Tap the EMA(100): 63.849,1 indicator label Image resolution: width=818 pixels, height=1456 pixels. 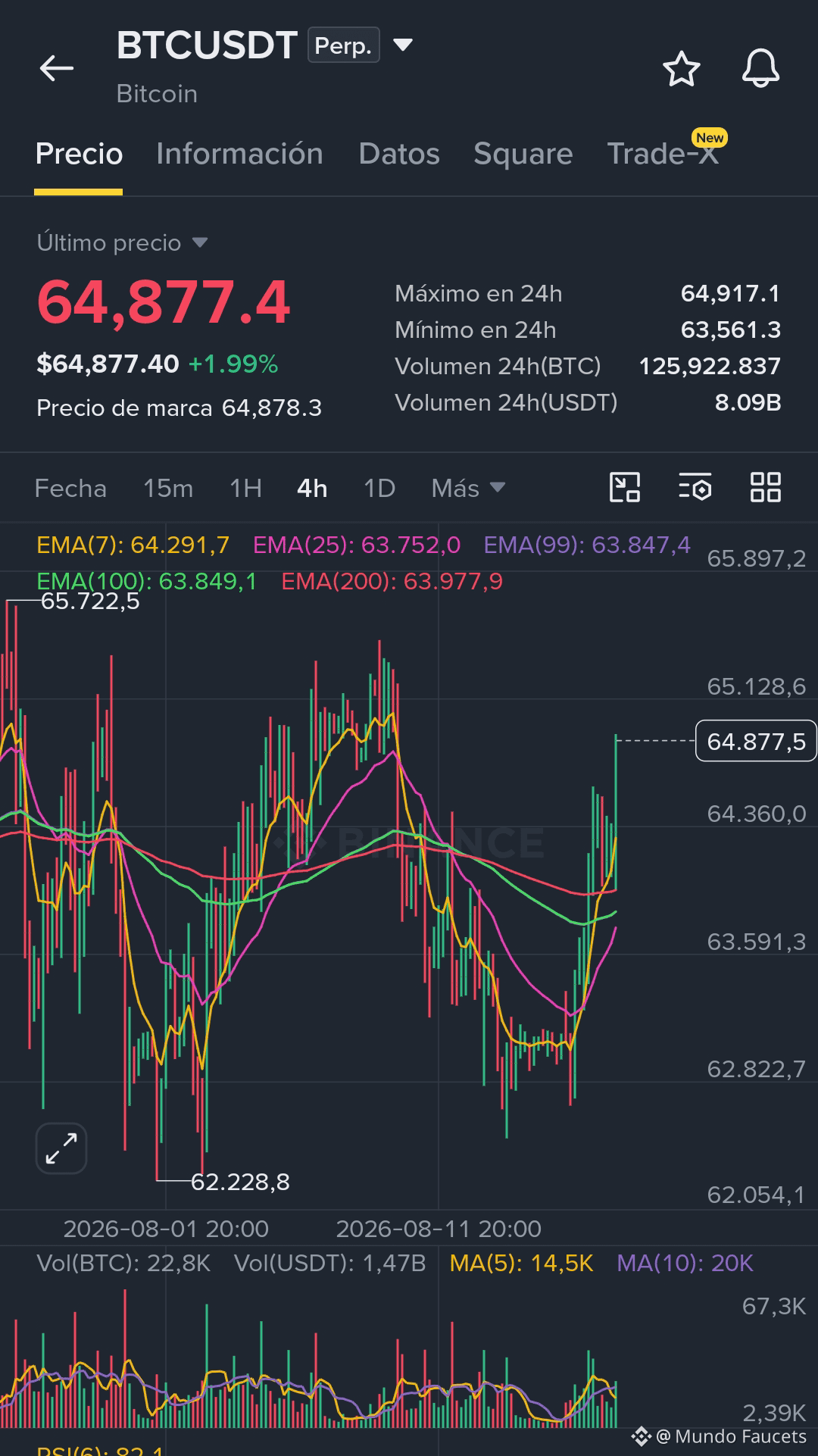[x=147, y=581]
